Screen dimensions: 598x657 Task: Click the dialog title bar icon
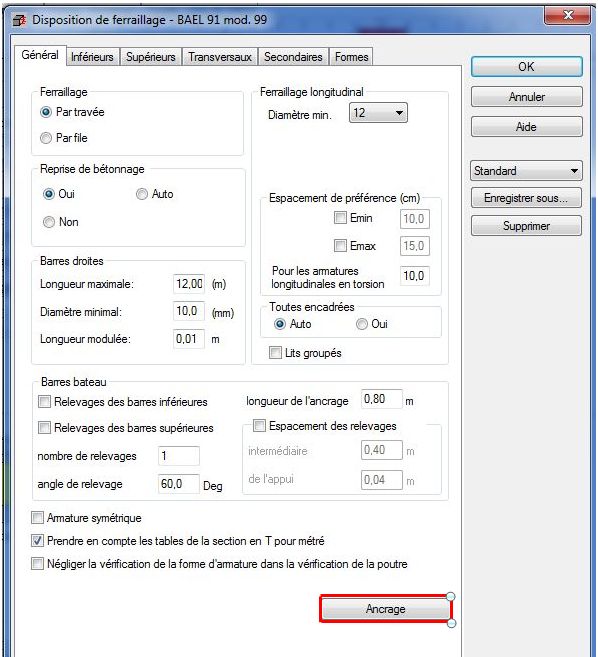click(x=19, y=20)
